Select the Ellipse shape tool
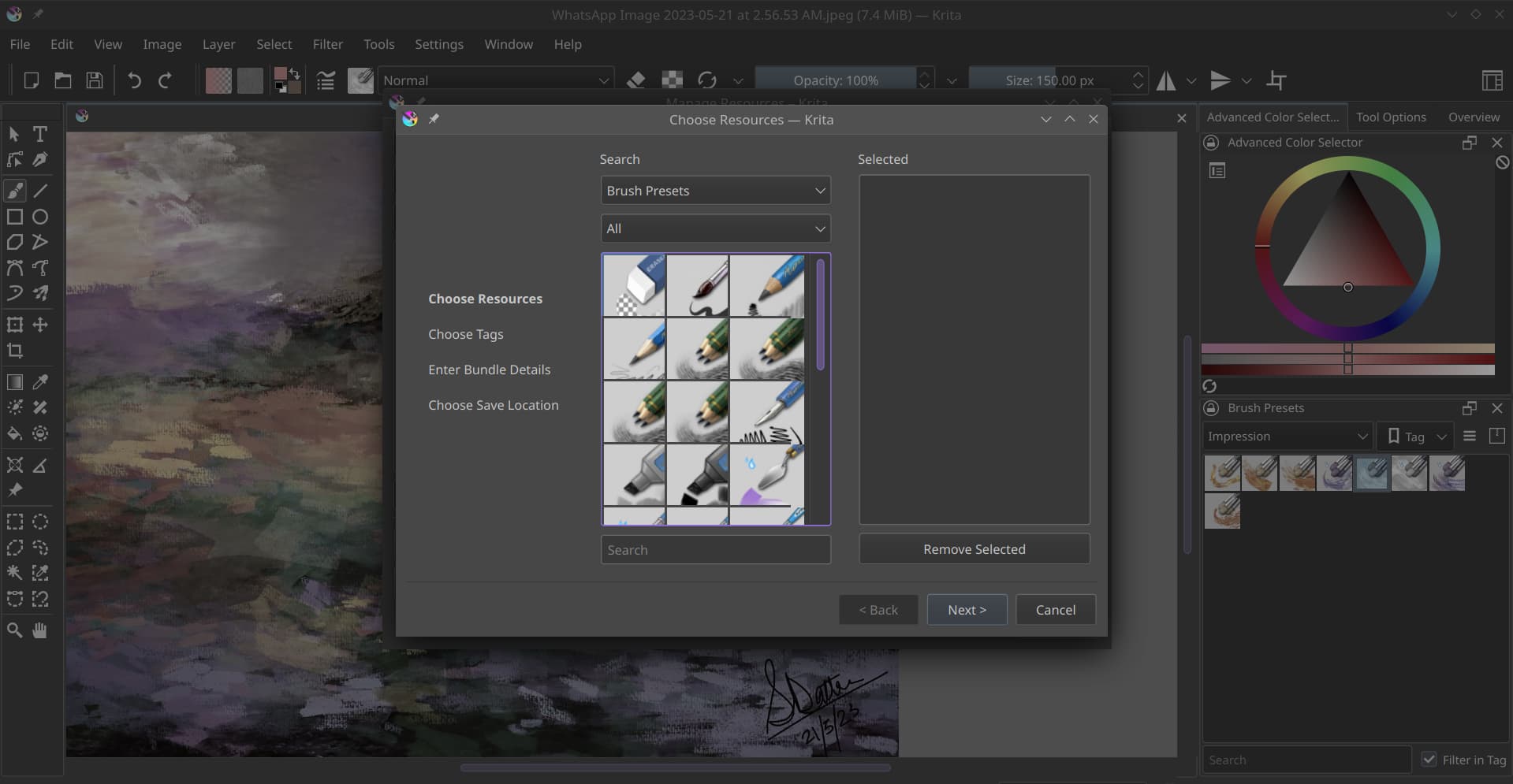 click(40, 217)
